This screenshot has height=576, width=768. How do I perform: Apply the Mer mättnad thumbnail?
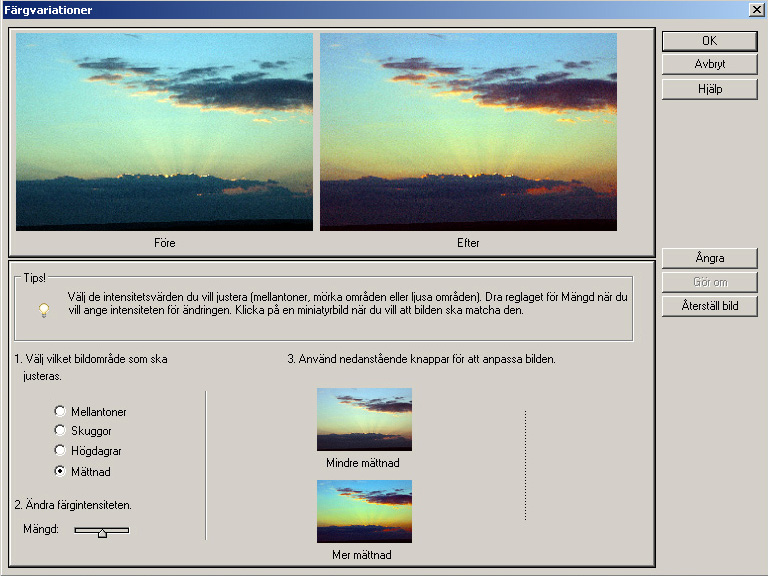(364, 512)
